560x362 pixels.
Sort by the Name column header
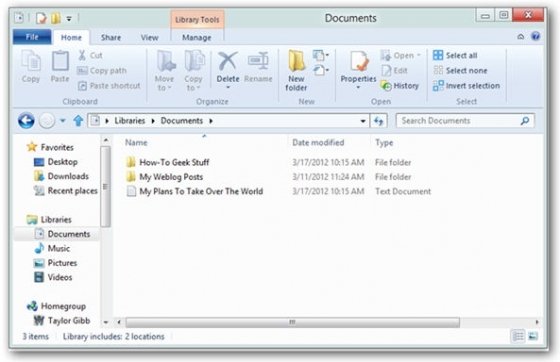coord(204,142)
